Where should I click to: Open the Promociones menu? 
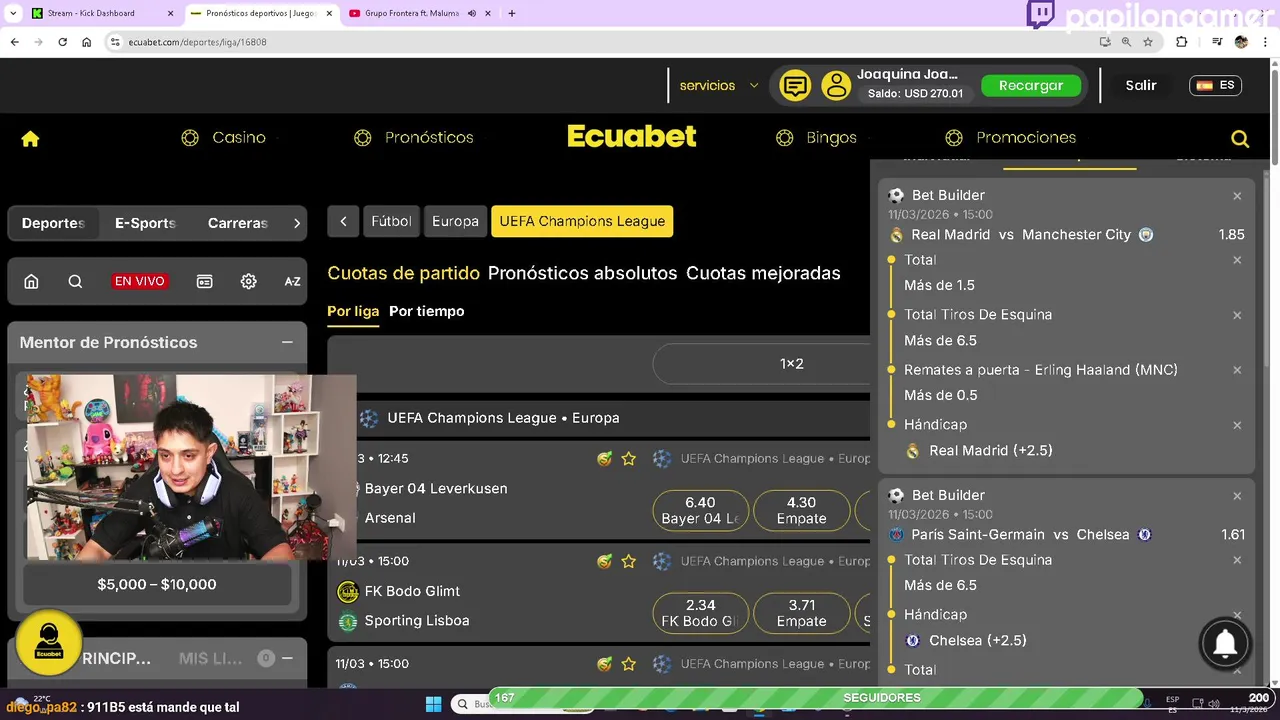pos(1011,138)
